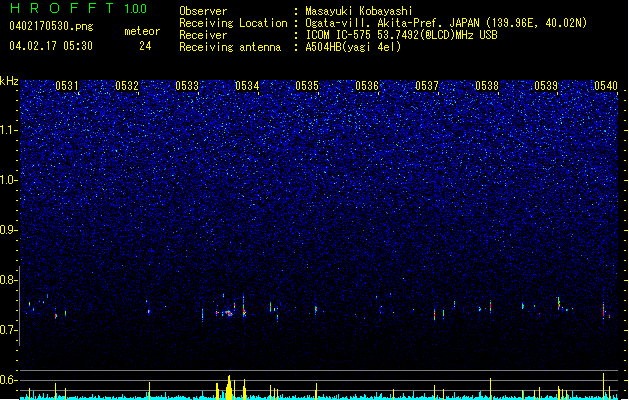Click the ICOM IC-575 receiver text

coord(401,35)
